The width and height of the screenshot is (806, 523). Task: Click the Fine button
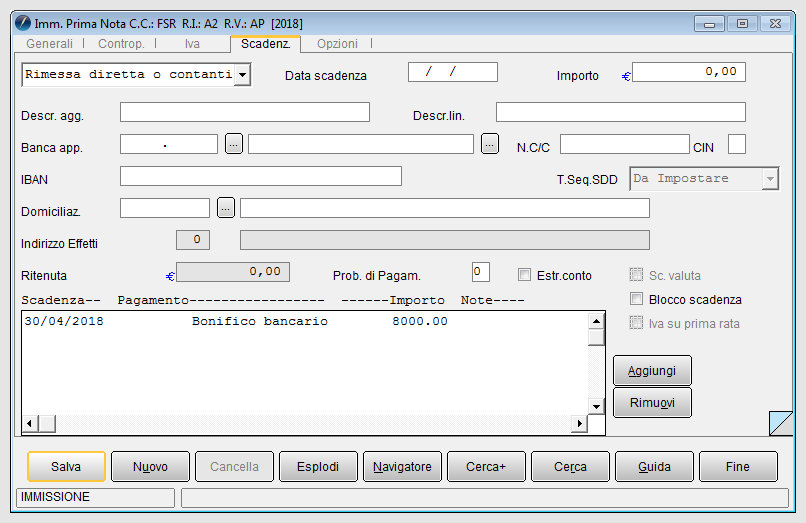click(x=738, y=466)
